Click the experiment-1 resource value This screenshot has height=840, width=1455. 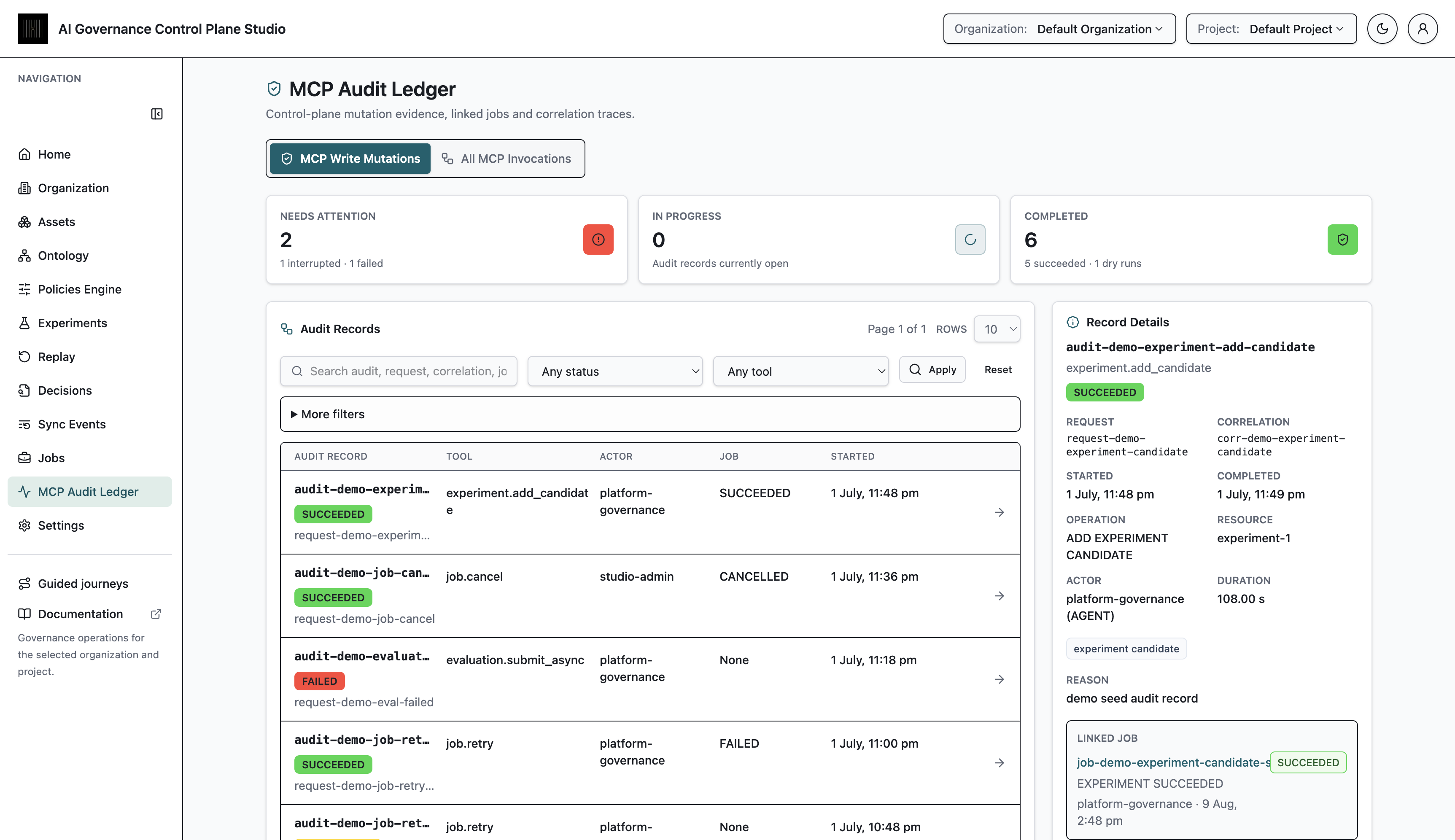1254,538
